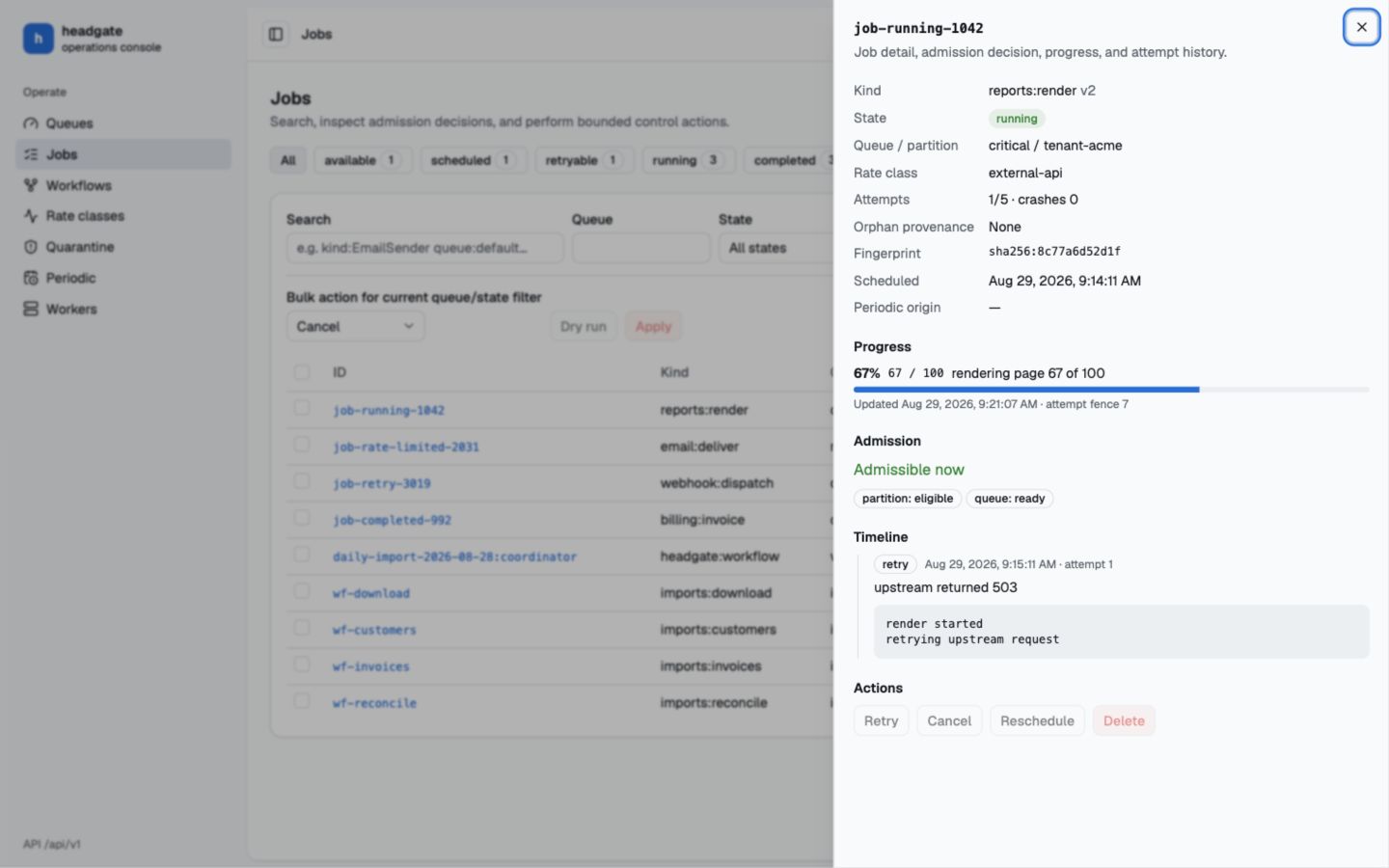Select the running filter tab
1389x868 pixels.
688,160
